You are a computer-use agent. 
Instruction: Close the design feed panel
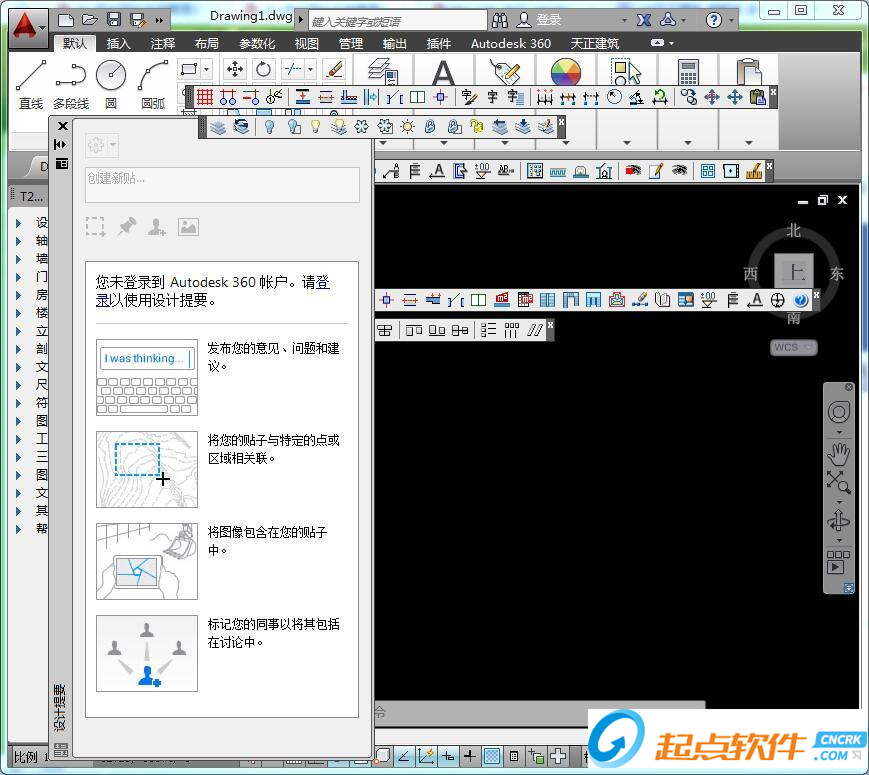point(63,126)
